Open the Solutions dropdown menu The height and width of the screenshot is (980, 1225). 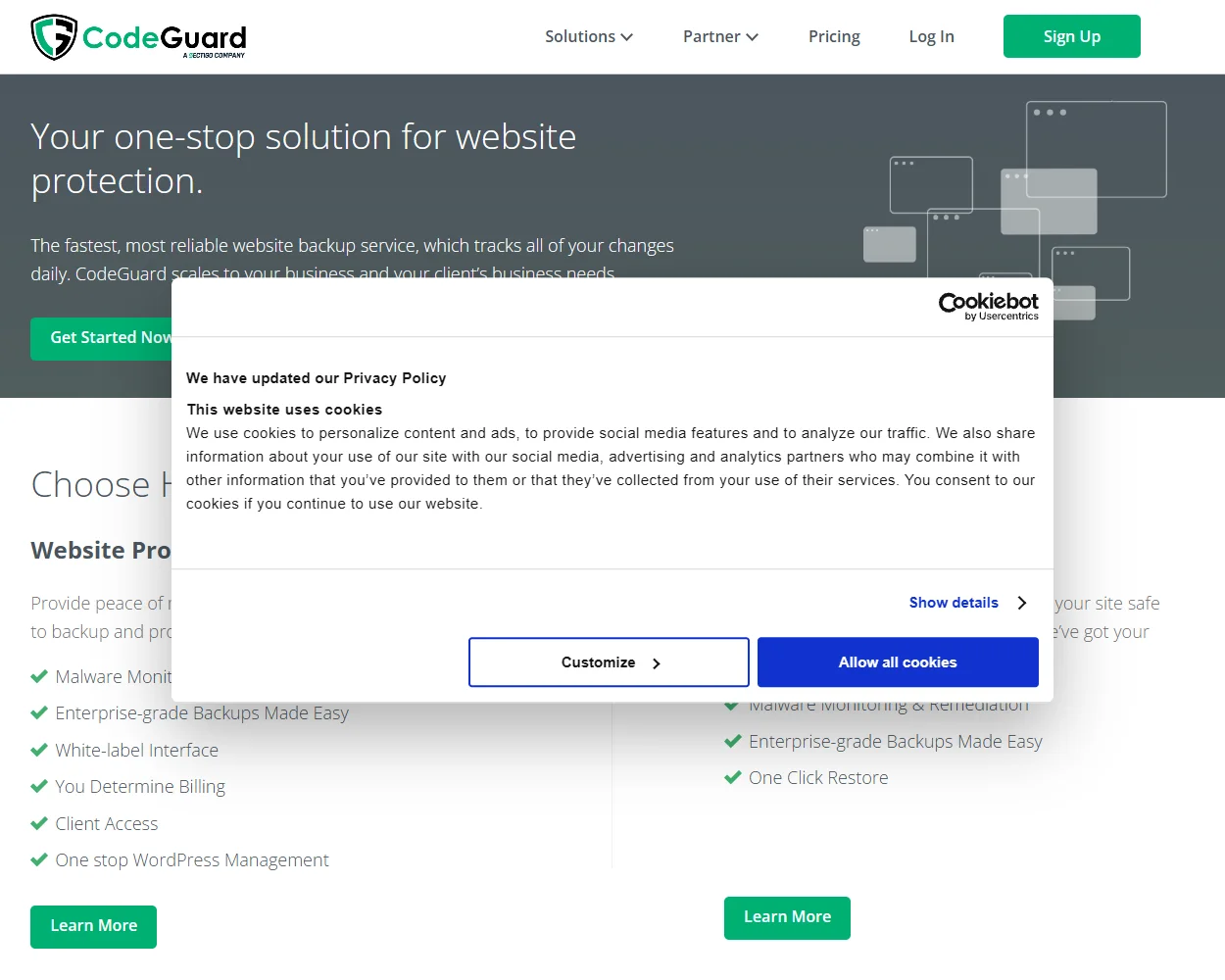589,36
